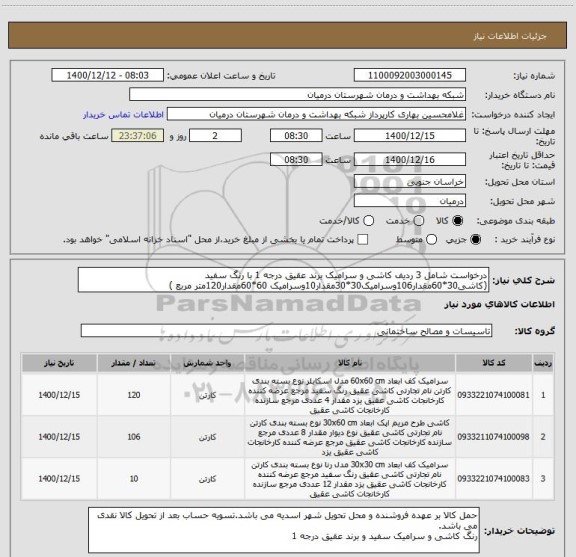The image size is (576, 557).
Task: Click quantity 106 in row 2
Action: [x=134, y=437]
